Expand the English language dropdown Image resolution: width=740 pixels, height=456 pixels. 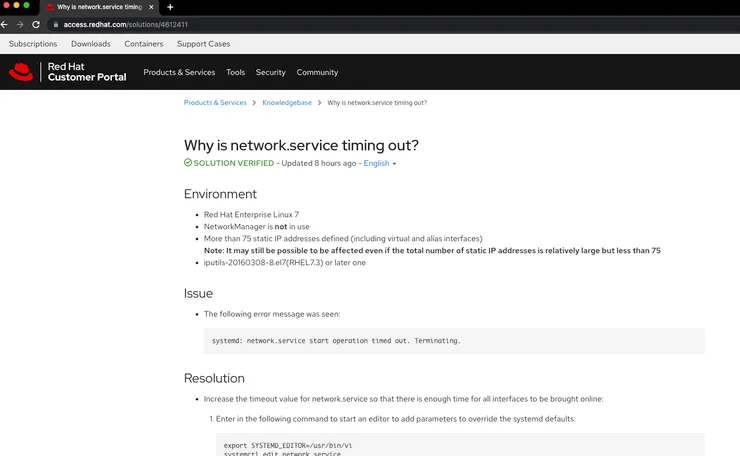(380, 163)
